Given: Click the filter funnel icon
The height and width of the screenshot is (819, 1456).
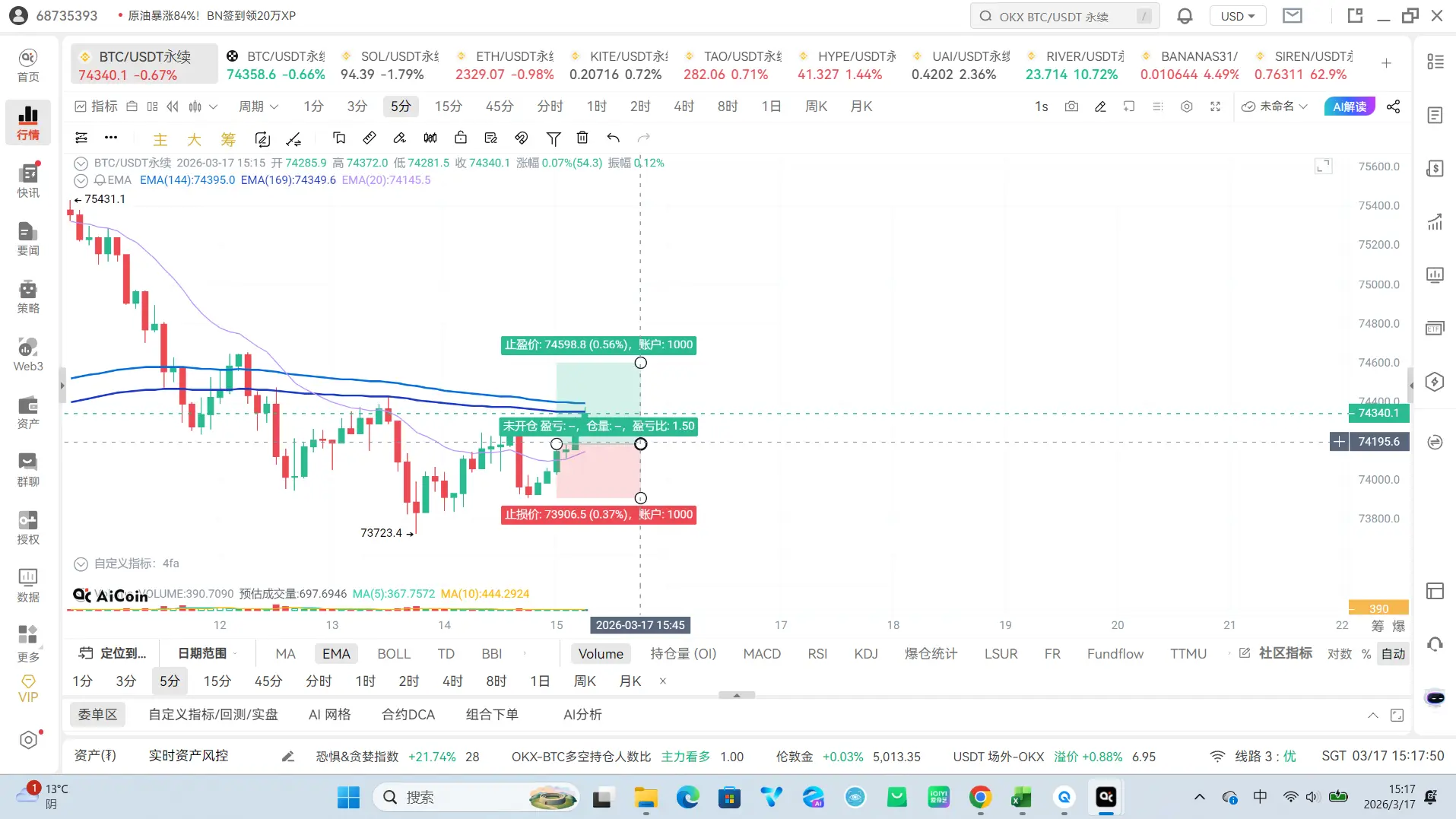Looking at the screenshot, I should (x=554, y=138).
